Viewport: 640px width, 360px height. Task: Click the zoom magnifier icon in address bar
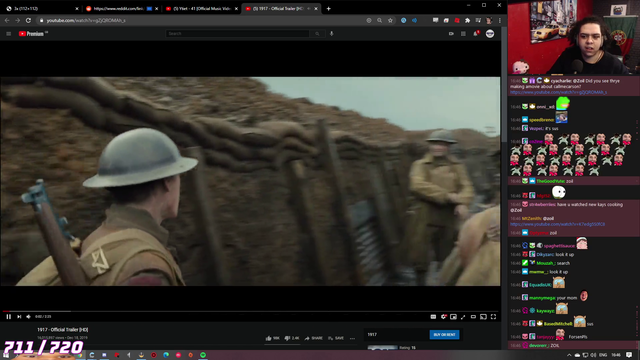380,20
